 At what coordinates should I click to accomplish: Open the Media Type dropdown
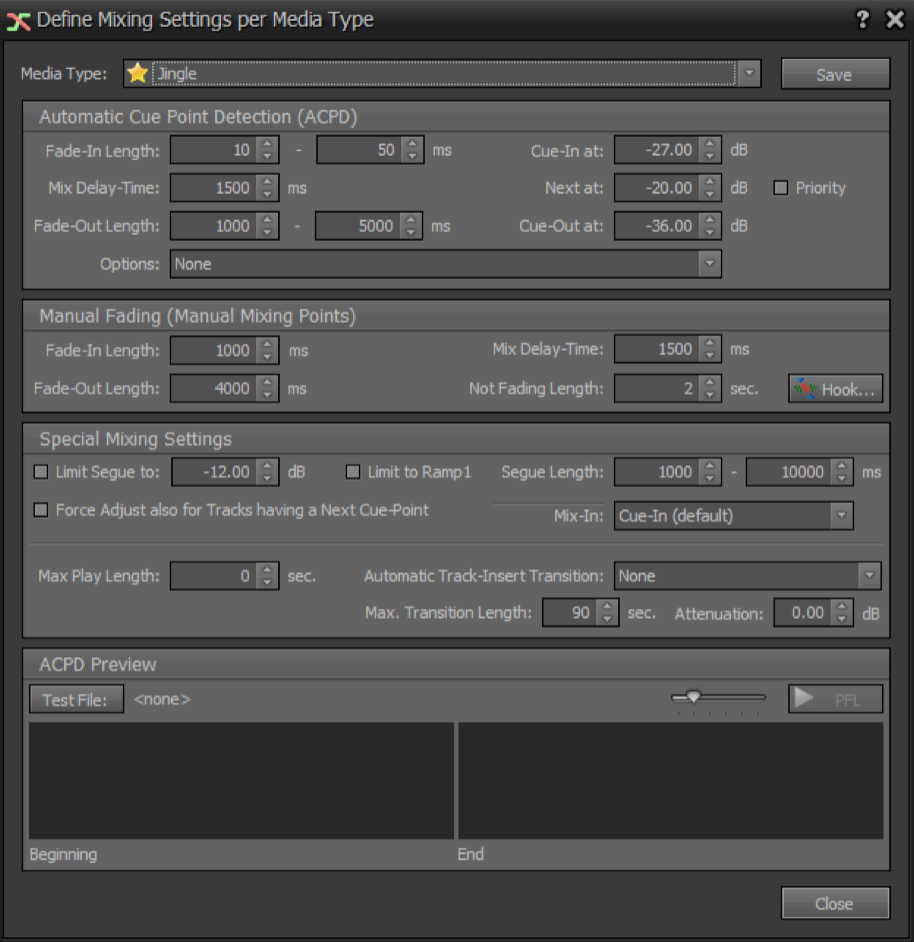click(x=749, y=74)
